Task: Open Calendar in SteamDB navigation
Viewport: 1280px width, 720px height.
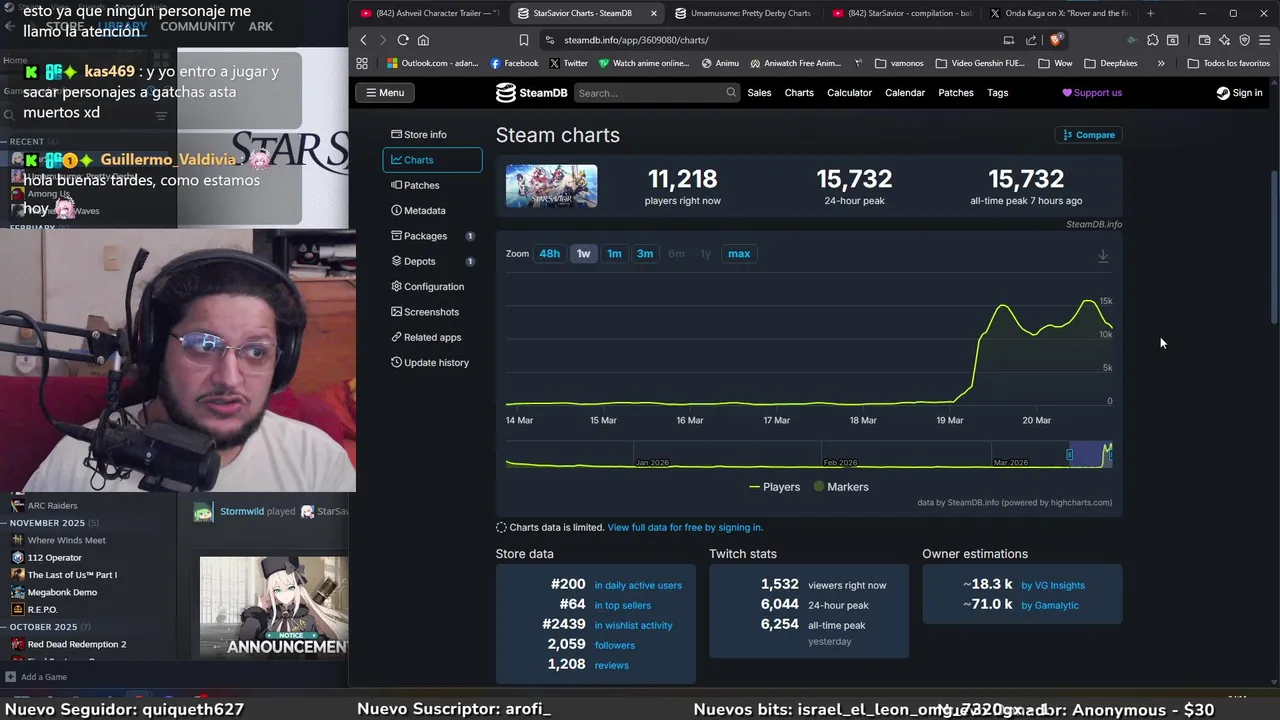Action: coord(905,93)
